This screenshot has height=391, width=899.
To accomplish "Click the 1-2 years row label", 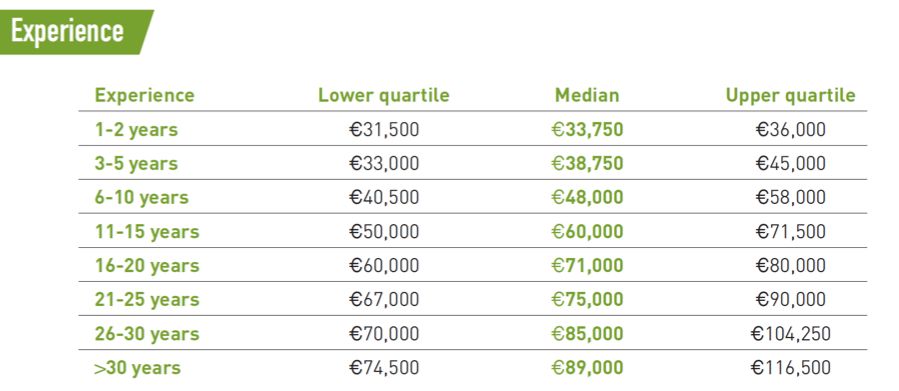I will point(136,130).
